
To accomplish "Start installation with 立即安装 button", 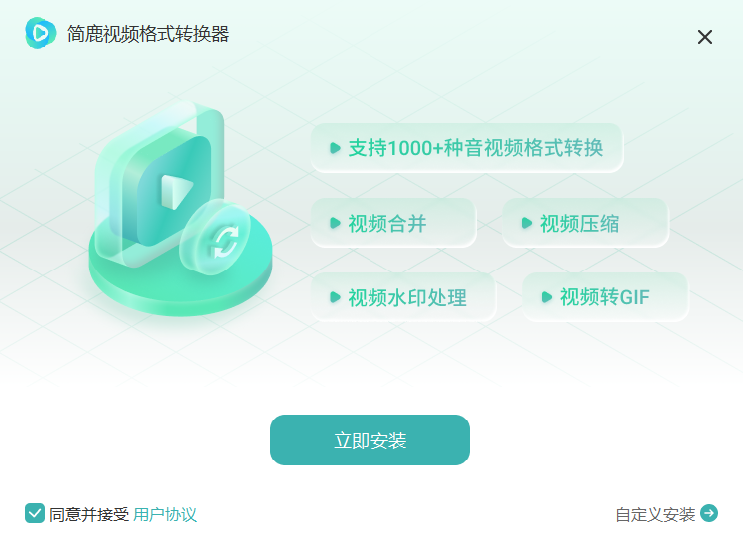I will click(x=370, y=440).
